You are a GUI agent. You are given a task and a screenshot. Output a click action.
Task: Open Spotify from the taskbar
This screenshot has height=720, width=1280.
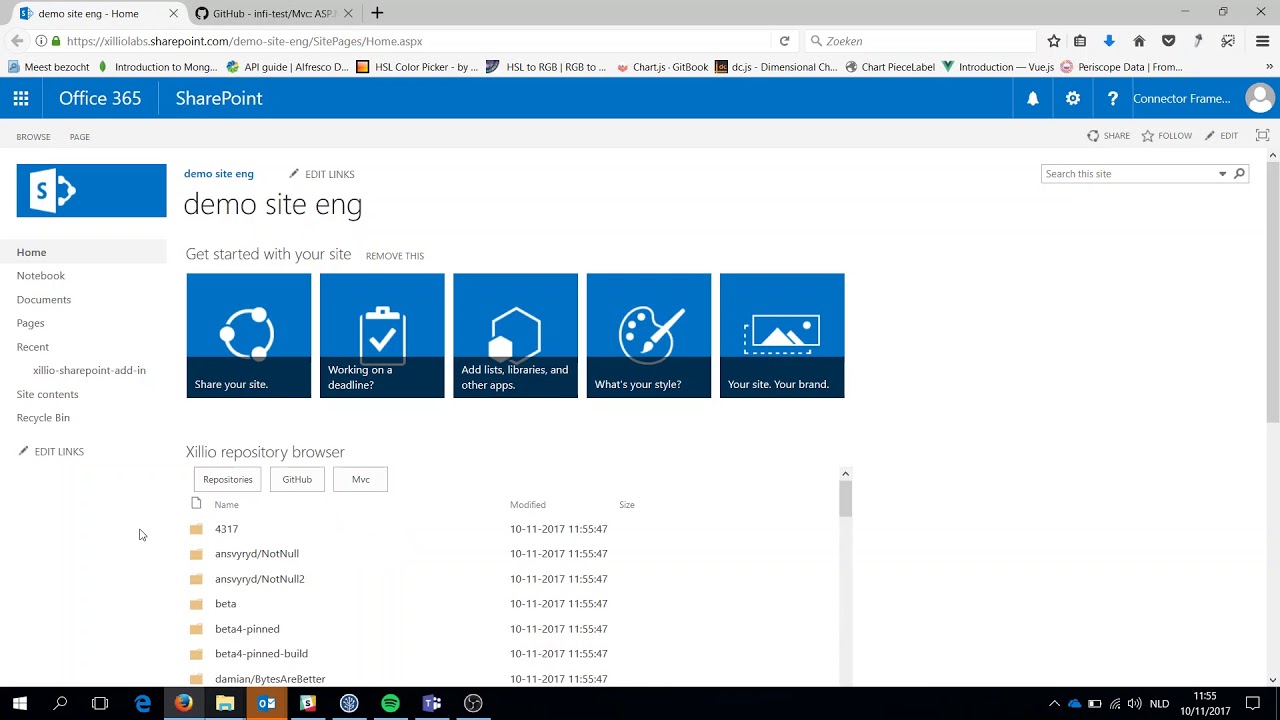coord(390,703)
